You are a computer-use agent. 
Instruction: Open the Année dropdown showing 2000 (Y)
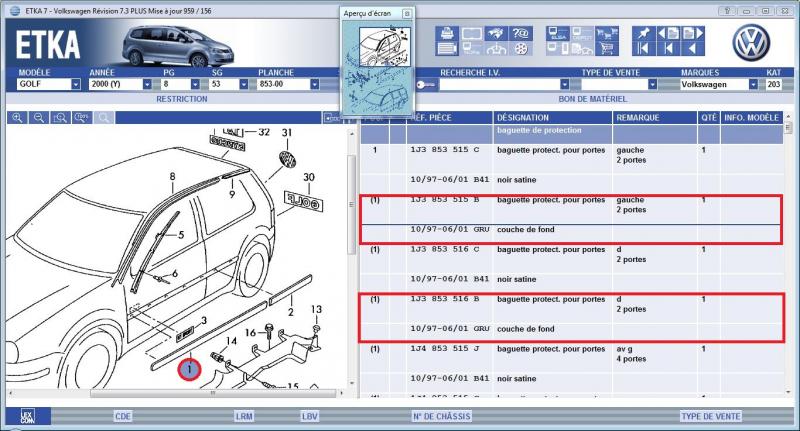pyautogui.click(x=147, y=84)
